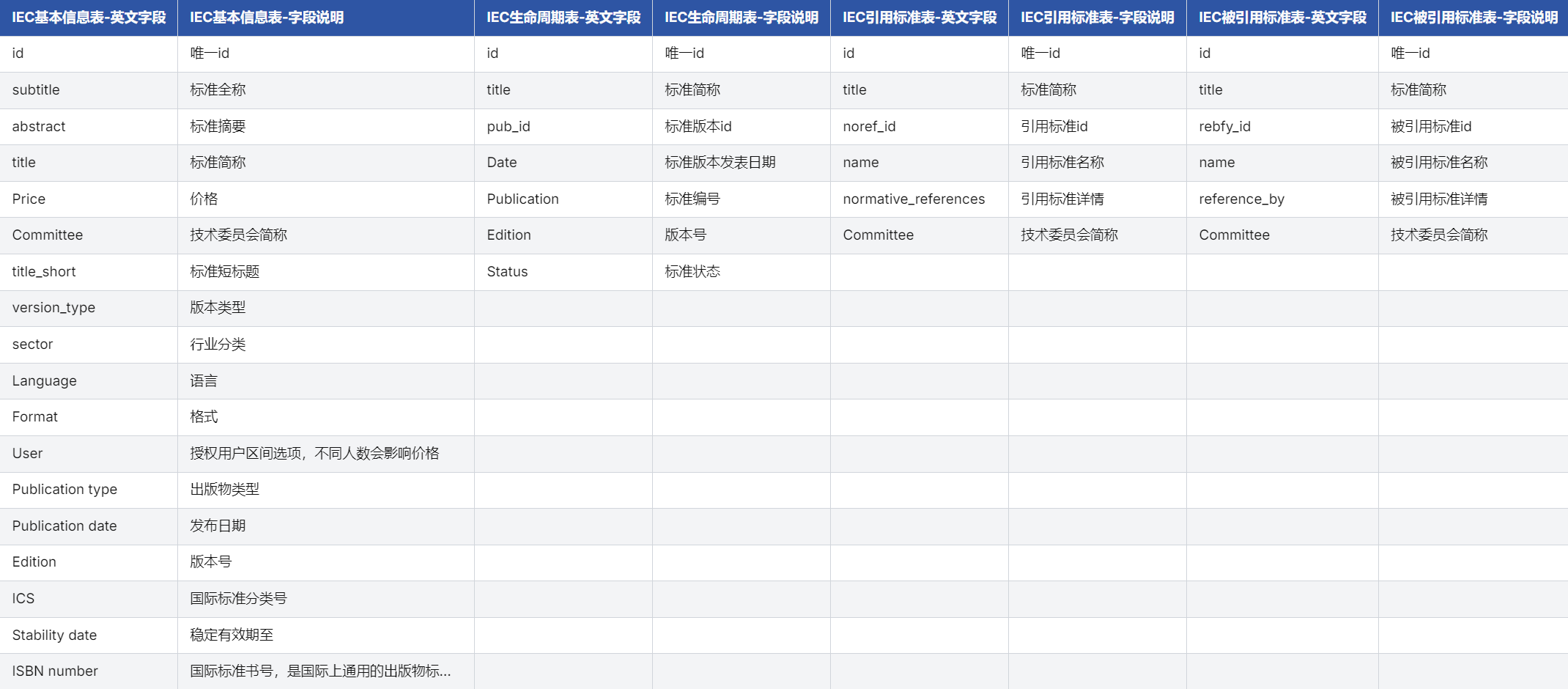The image size is (1568, 689).
Task: Click 'title' in the IEC生命周期表-英文字段 column
Action: (563, 90)
